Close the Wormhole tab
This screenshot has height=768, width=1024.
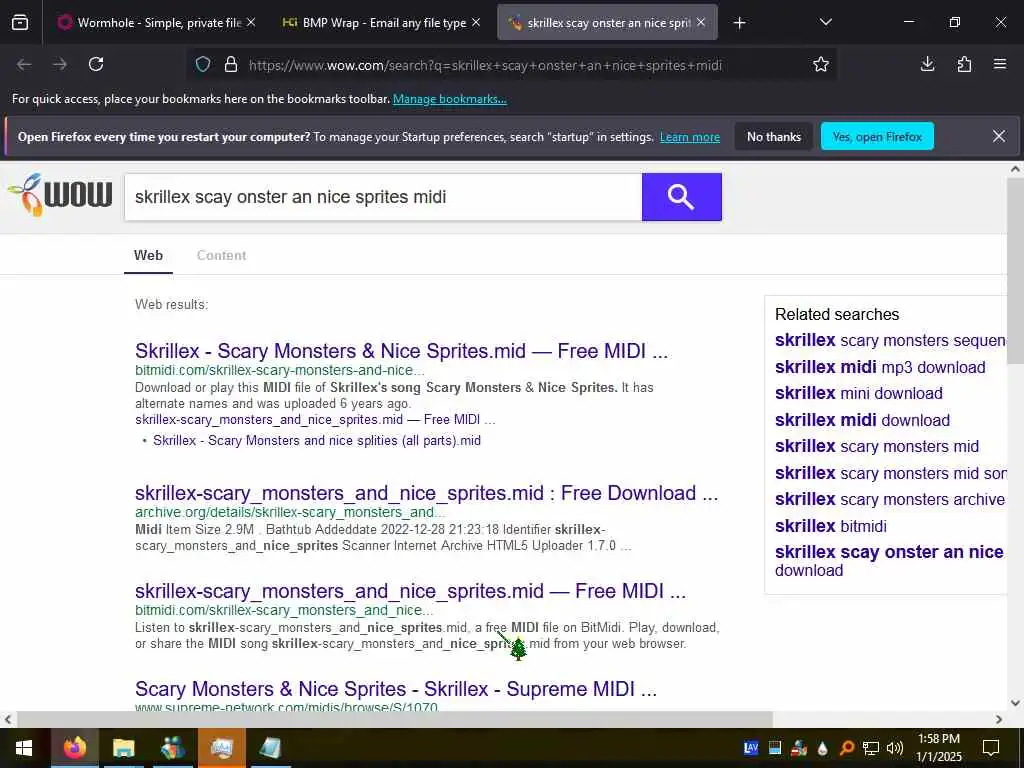251,22
